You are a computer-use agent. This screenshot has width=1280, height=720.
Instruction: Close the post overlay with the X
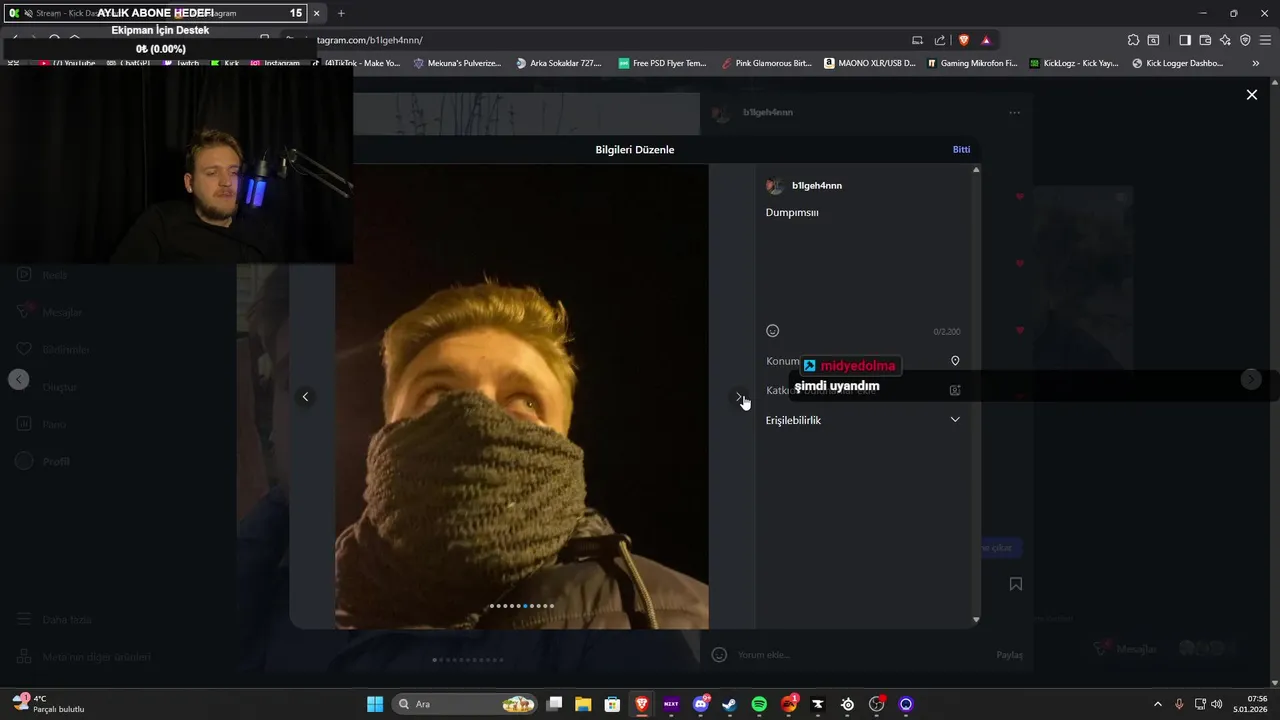click(1251, 95)
